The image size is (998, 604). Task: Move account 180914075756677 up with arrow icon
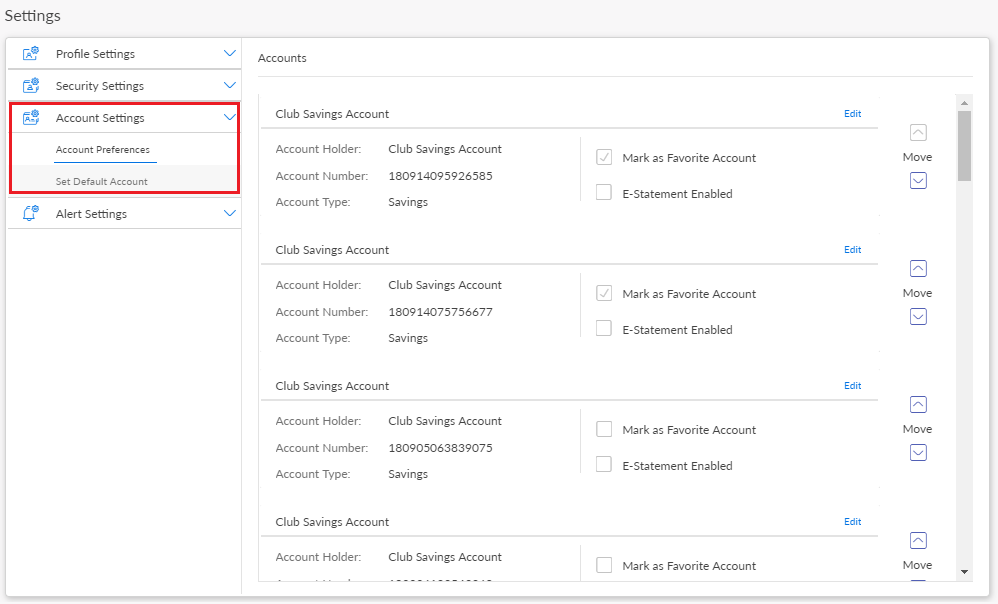tap(918, 269)
